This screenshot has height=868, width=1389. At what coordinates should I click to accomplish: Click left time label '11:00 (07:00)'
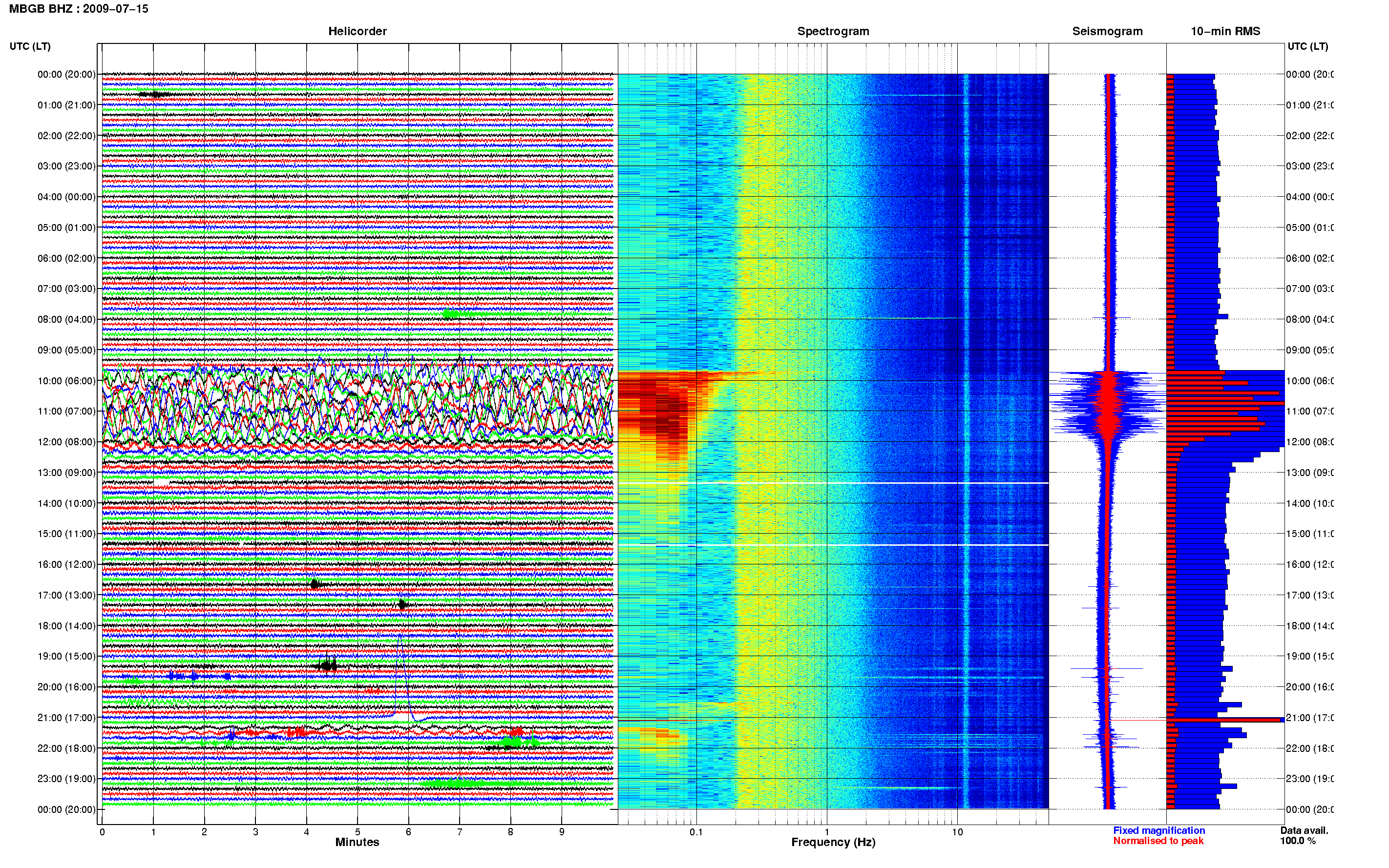pos(66,411)
